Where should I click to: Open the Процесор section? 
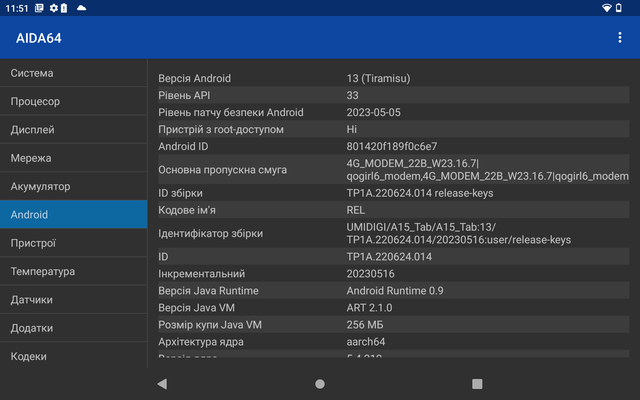[x=73, y=101]
